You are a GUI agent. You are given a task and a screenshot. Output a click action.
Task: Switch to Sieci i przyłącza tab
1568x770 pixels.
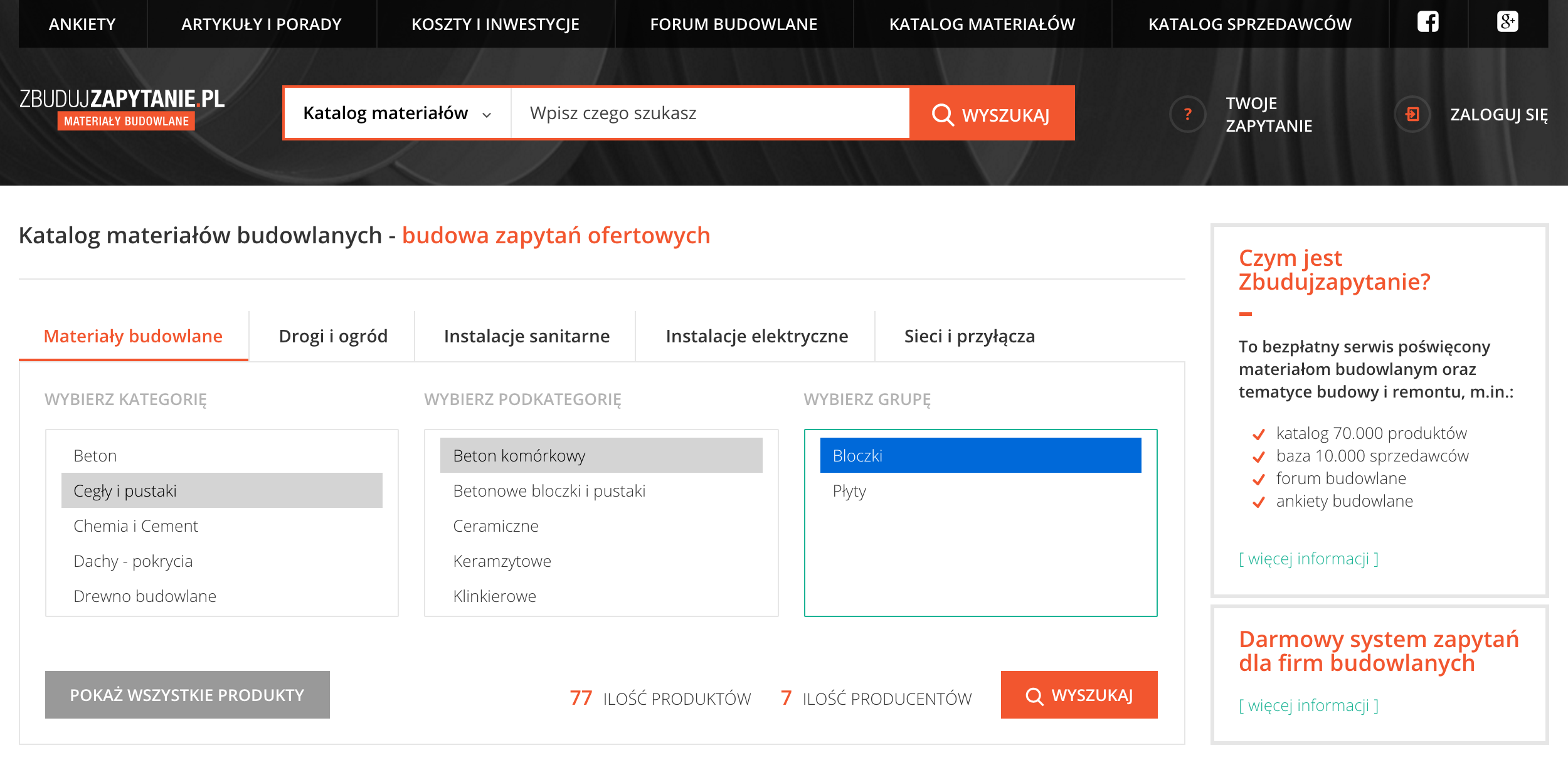point(970,336)
